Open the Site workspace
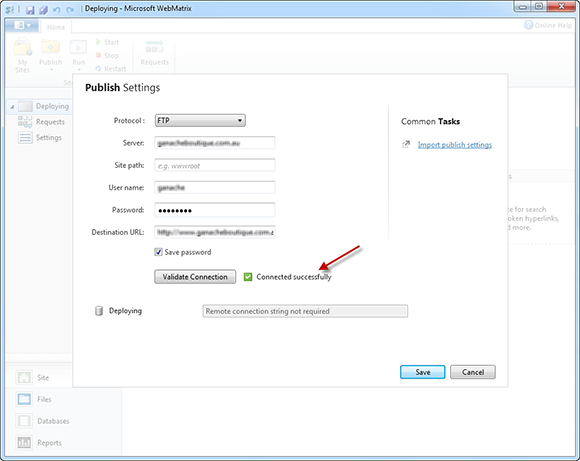 pyautogui.click(x=33, y=377)
